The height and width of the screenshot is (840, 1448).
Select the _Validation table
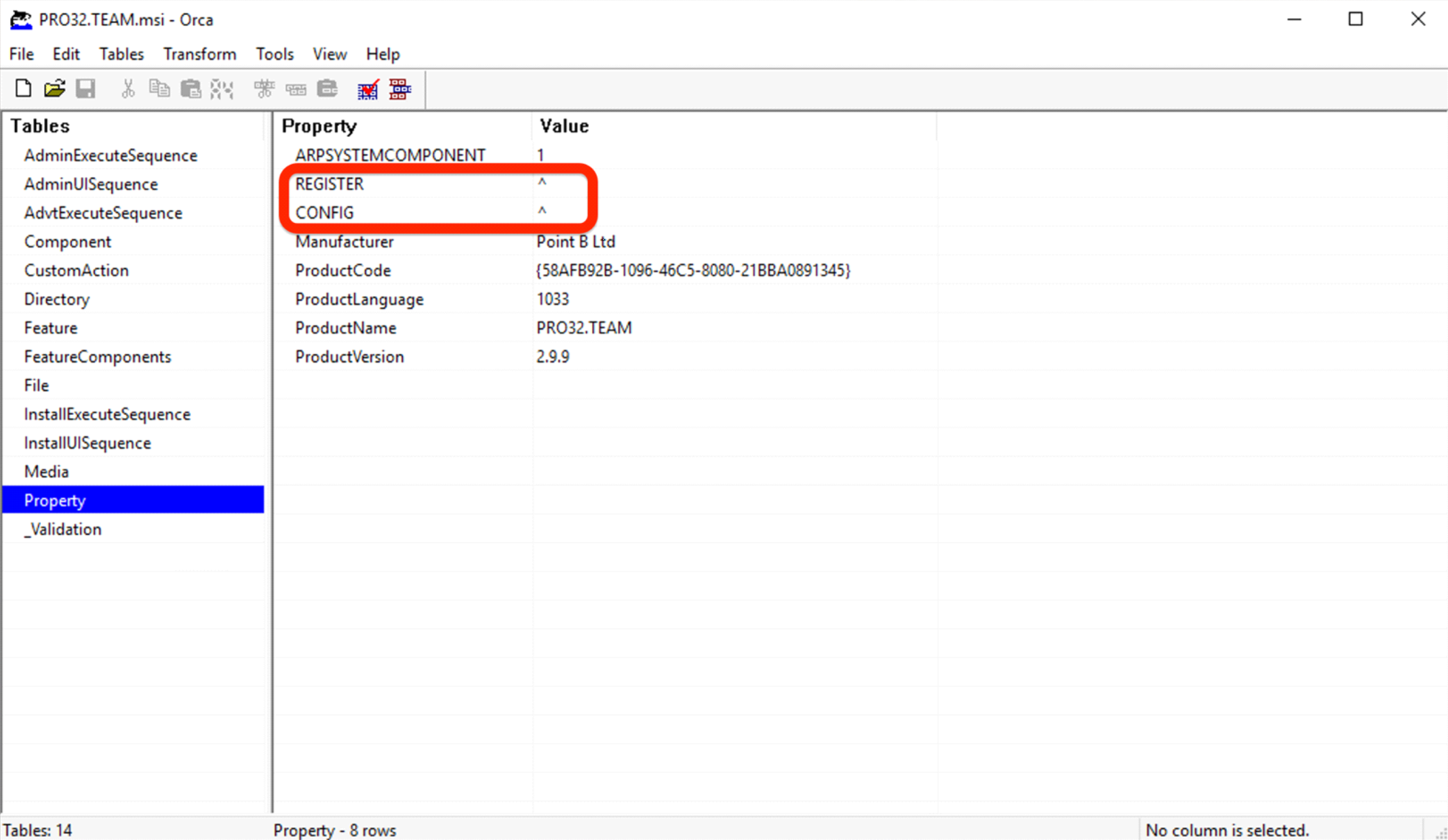click(62, 529)
